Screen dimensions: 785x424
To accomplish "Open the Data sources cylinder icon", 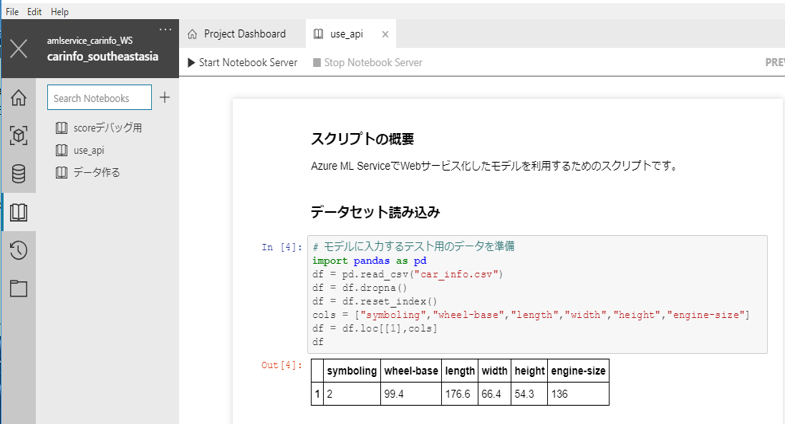I will tap(19, 174).
